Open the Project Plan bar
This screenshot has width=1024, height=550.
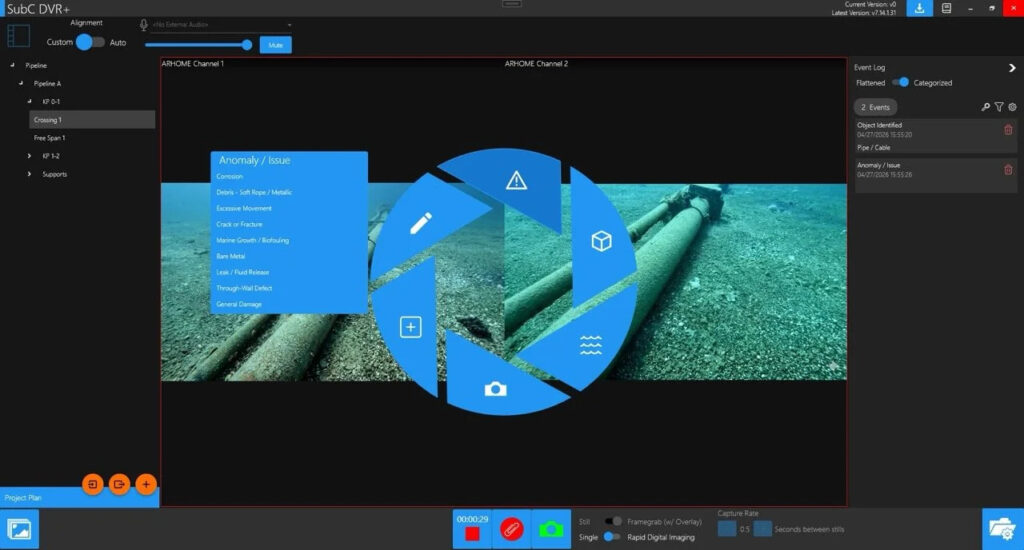click(79, 498)
